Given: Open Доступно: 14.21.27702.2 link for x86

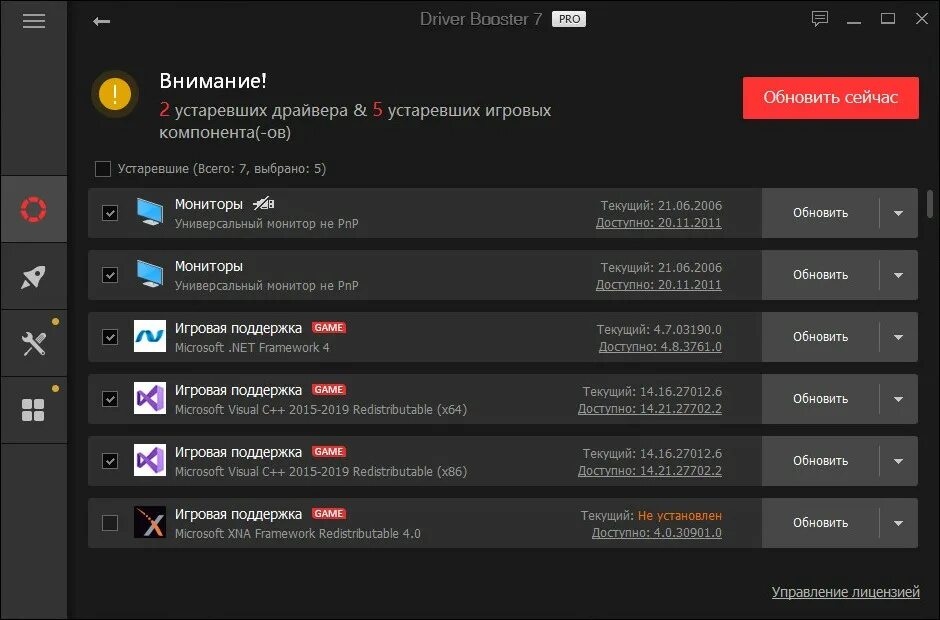Looking at the screenshot, I should click(x=650, y=471).
